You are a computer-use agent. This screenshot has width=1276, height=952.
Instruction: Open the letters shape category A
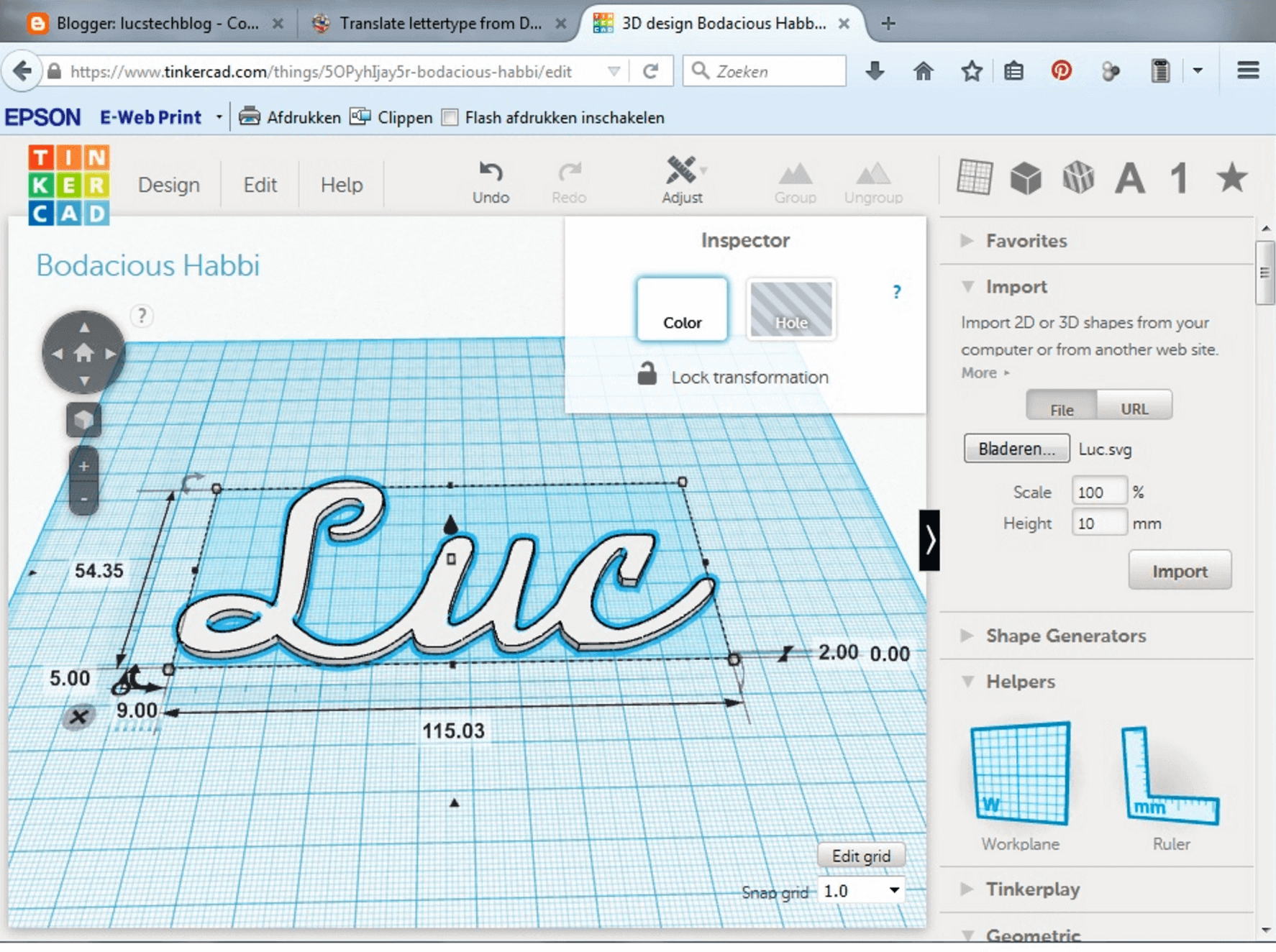pos(1129,178)
